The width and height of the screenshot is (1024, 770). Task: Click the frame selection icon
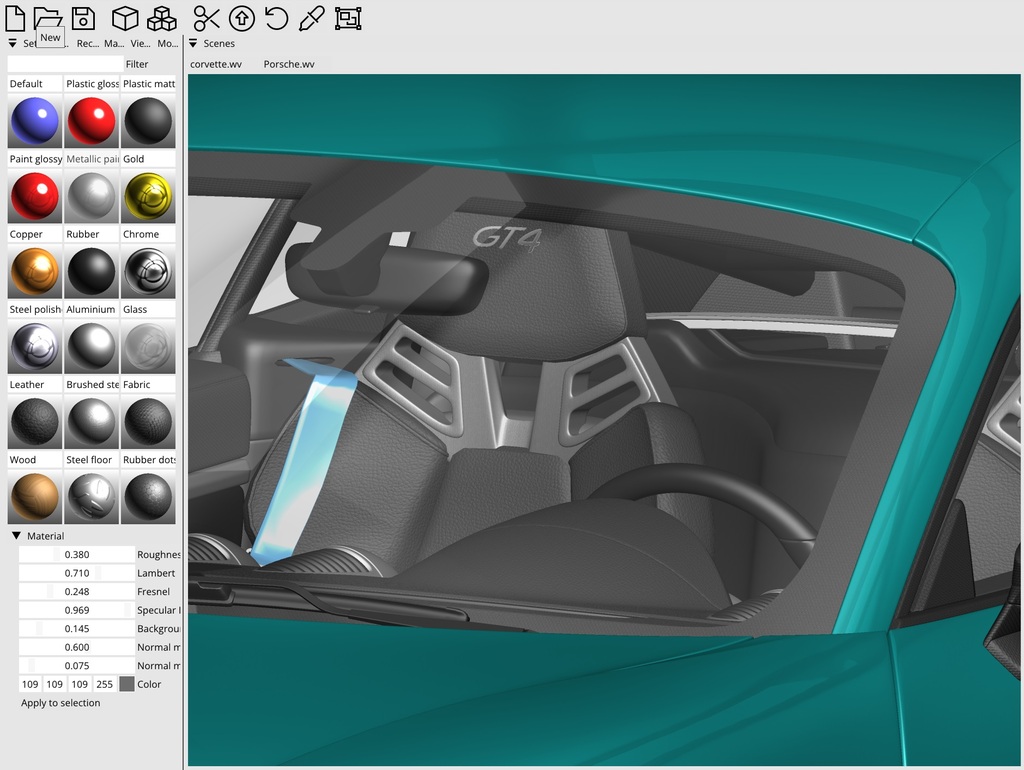coord(348,18)
